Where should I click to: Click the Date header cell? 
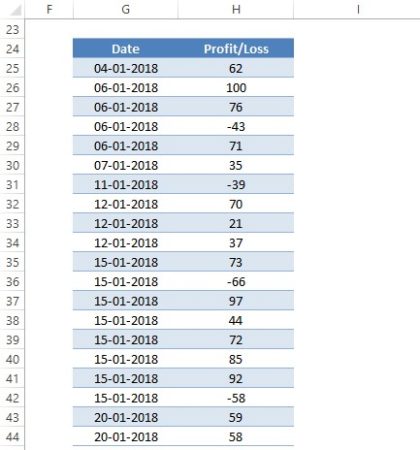pos(126,49)
